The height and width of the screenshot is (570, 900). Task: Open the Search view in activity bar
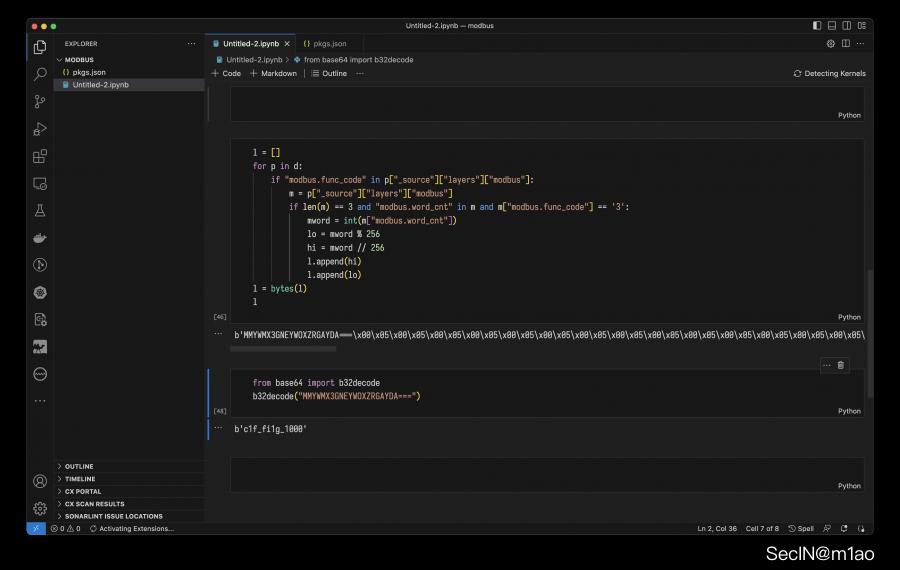pos(40,74)
